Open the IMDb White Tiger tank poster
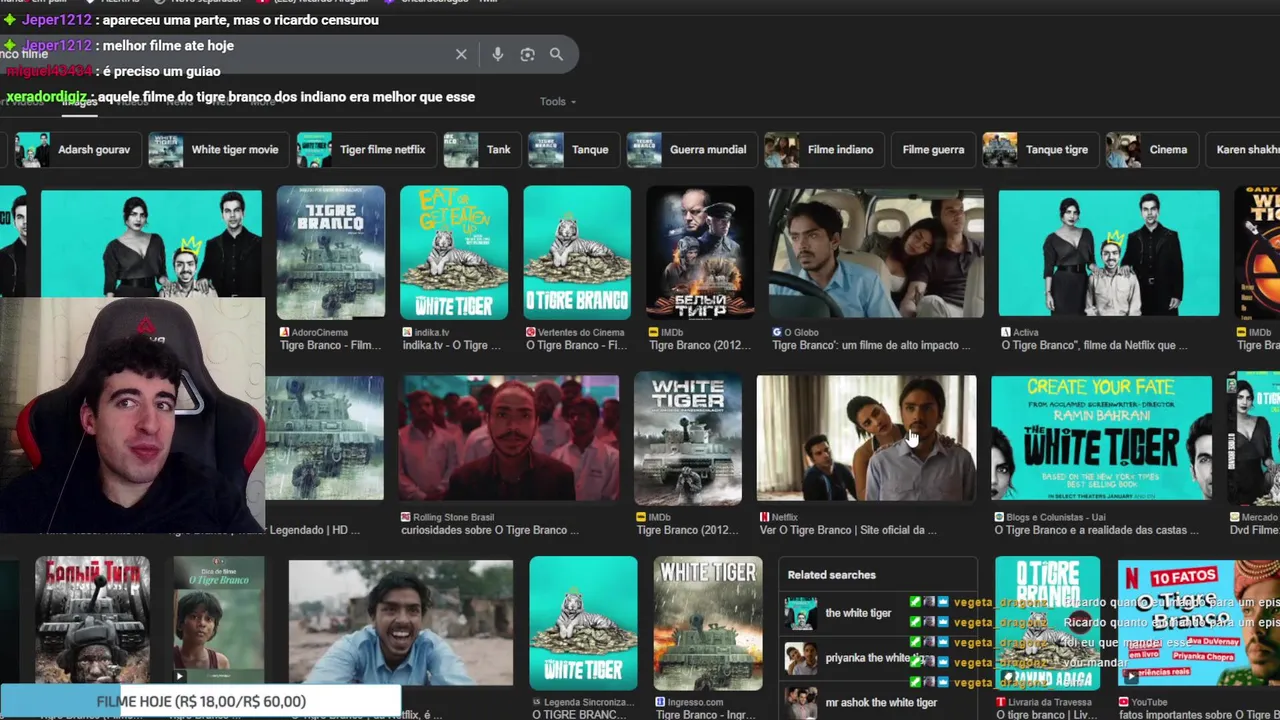The image size is (1280, 720). click(688, 438)
